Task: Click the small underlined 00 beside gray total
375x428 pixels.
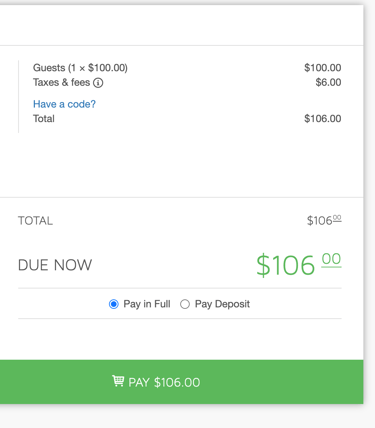Action: pos(337,218)
